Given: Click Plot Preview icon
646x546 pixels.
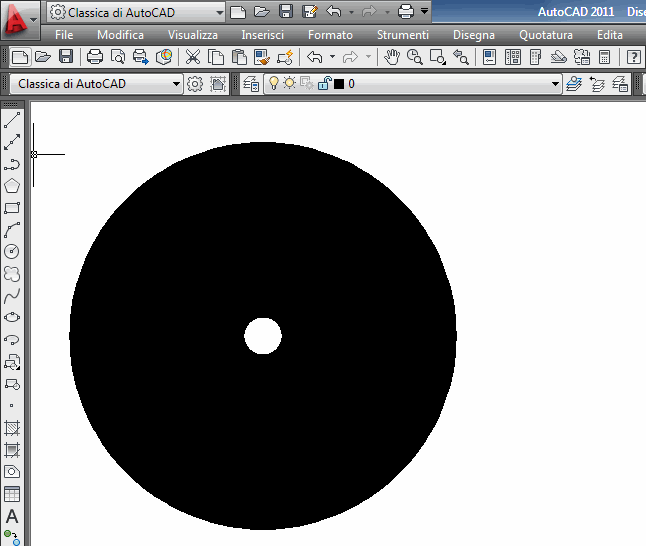Looking at the screenshot, I should tap(118, 57).
